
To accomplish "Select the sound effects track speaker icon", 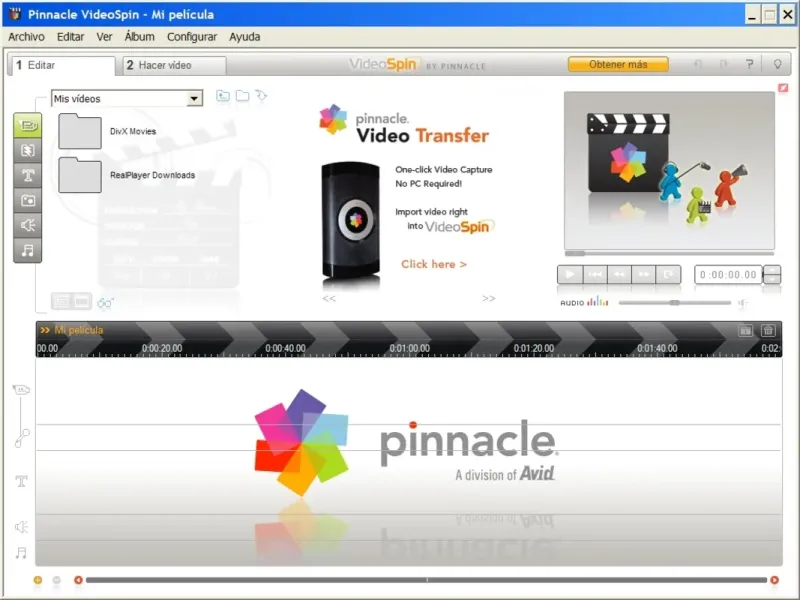I will (x=21, y=527).
